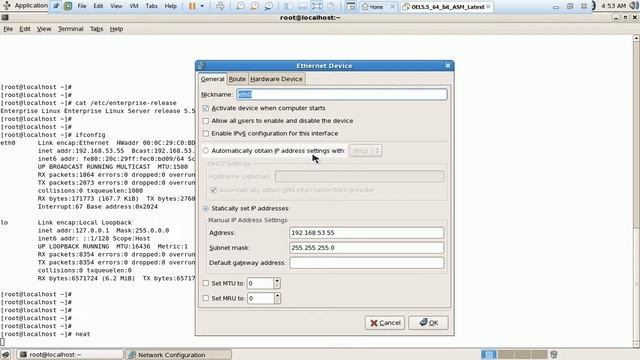Click the Ethernet Device title bar icon
The image size is (640, 360).
[x=201, y=66]
